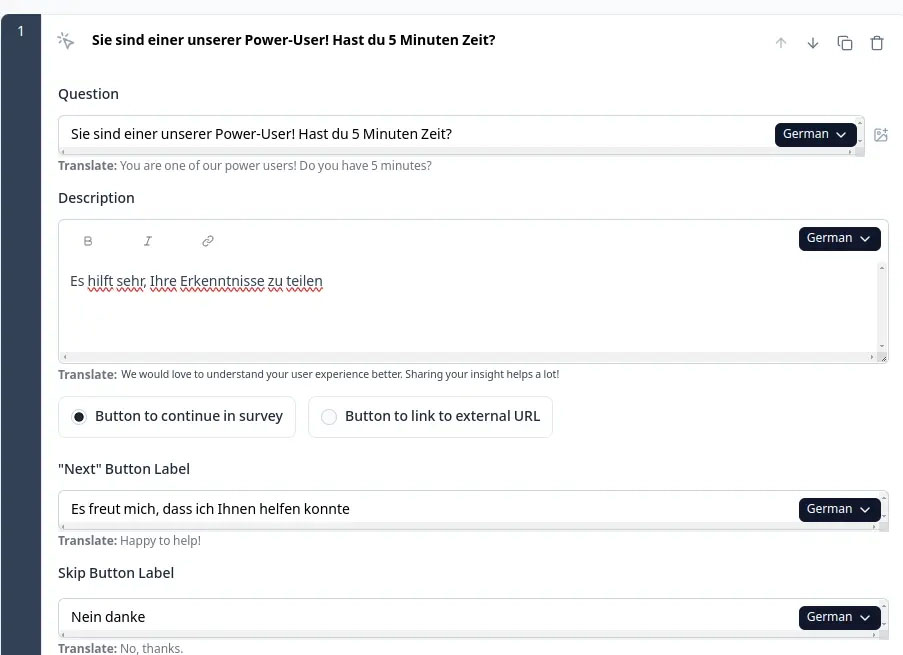Open German dropdown for Skip Button Label
903x655 pixels.
839,618
